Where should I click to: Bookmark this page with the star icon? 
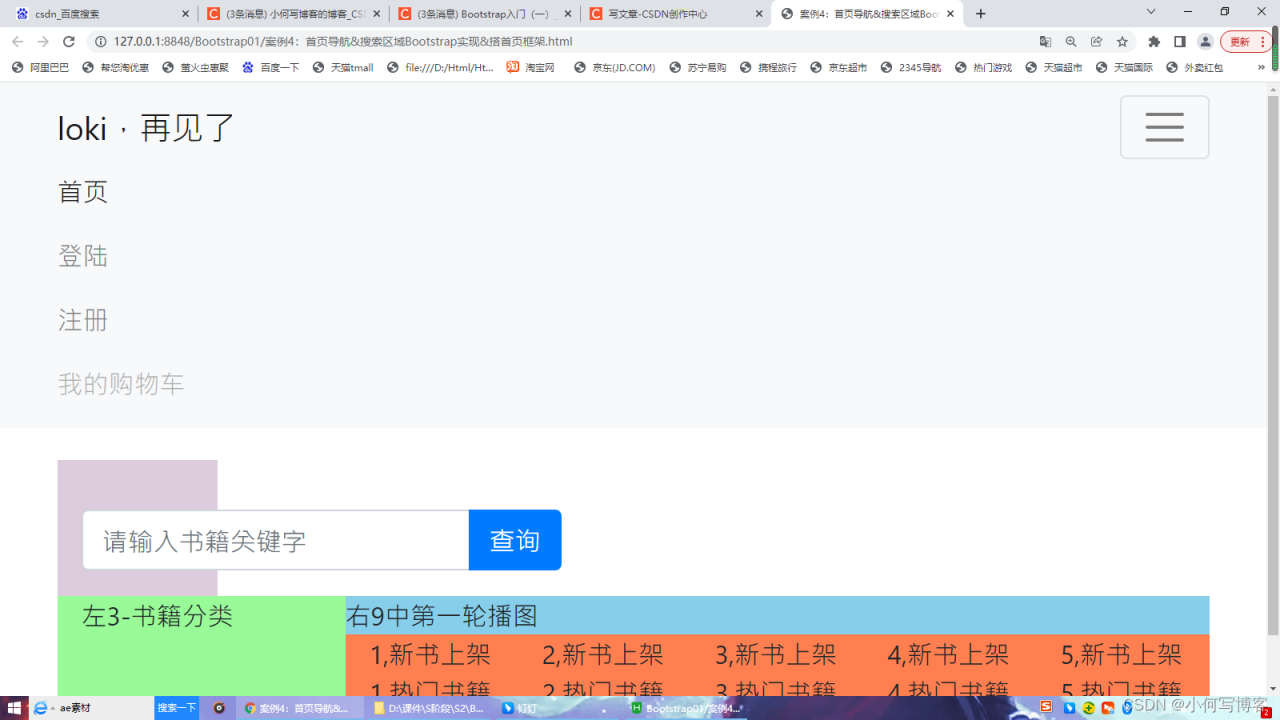pos(1123,42)
